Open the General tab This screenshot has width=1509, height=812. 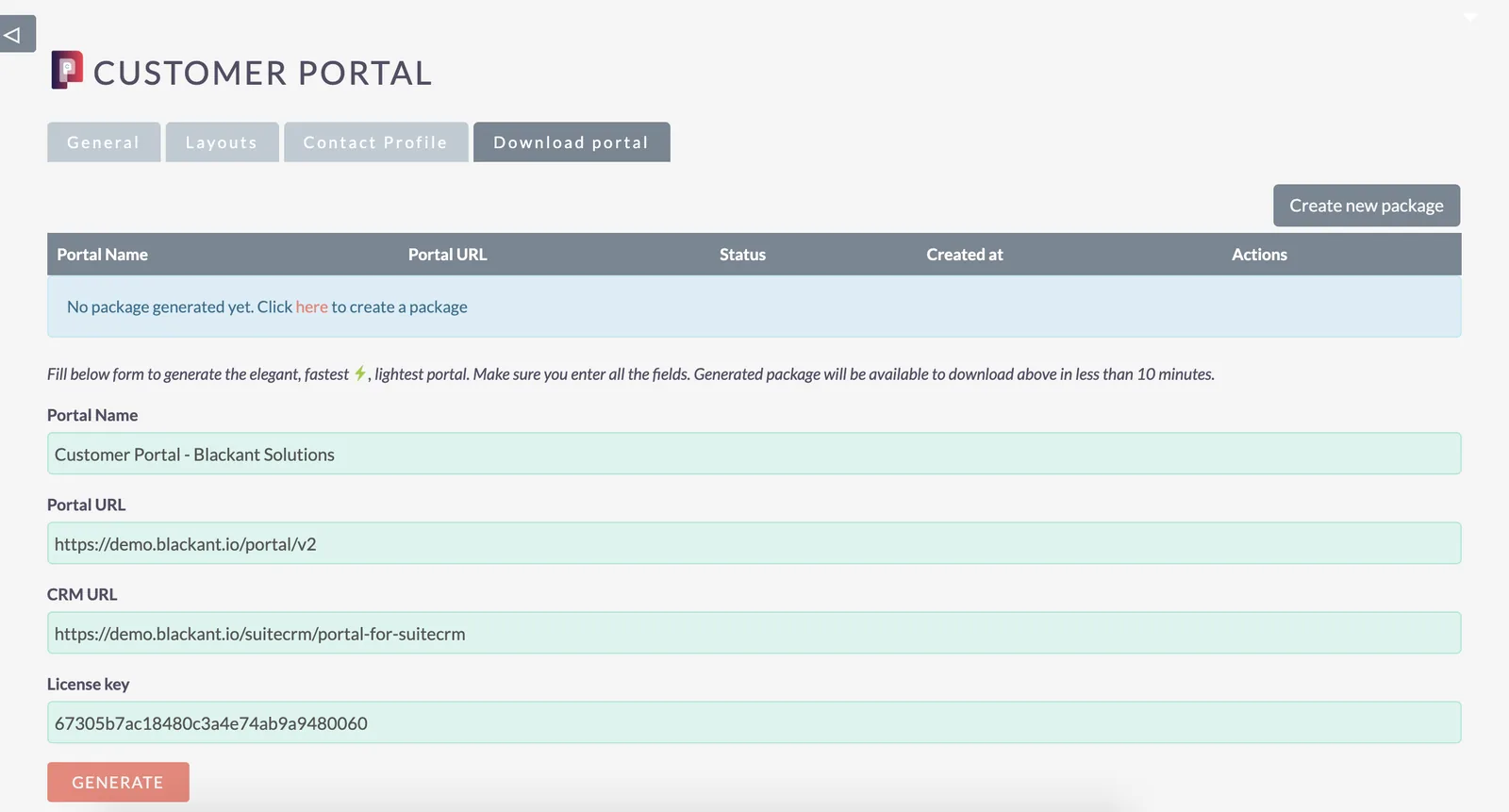[x=104, y=142]
